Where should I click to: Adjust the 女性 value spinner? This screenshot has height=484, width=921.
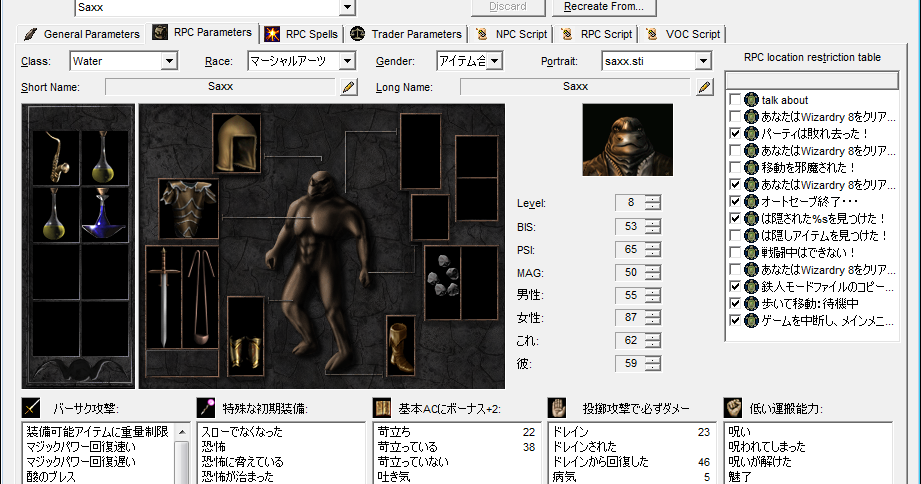(653, 318)
